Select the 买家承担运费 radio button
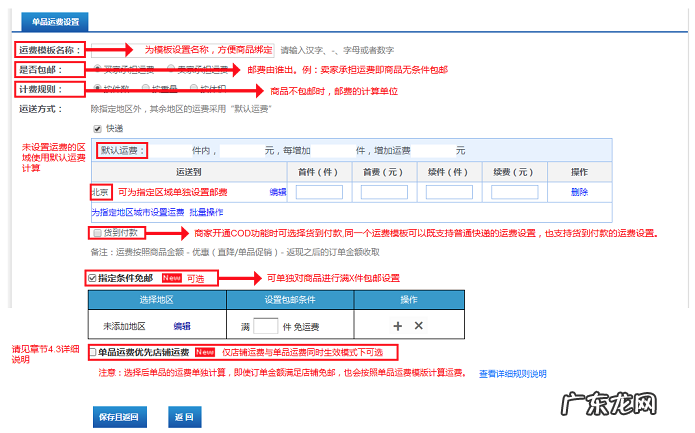Viewport: 695px width, 433px height. (98, 68)
